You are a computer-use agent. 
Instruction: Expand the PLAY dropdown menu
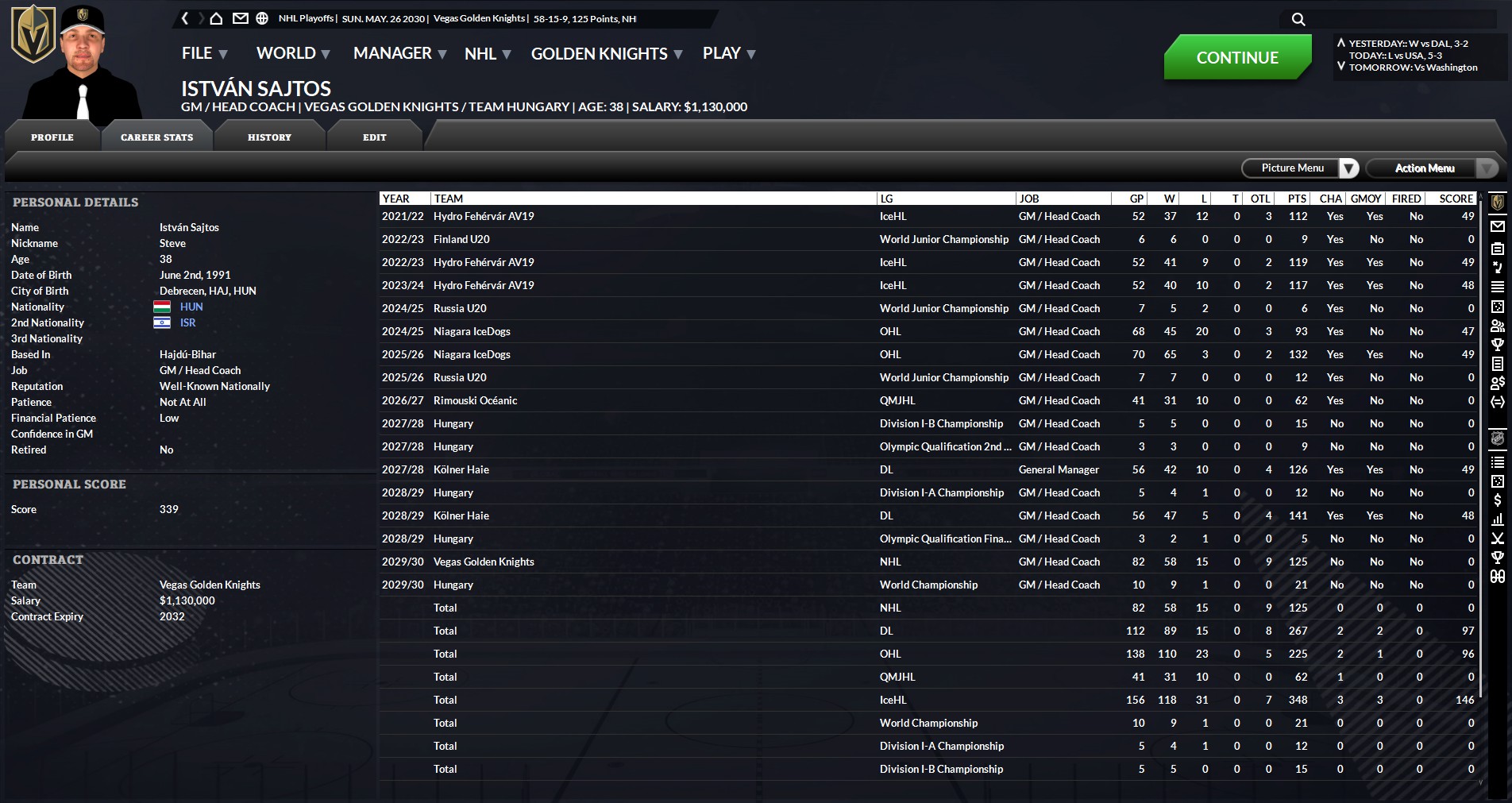[729, 53]
